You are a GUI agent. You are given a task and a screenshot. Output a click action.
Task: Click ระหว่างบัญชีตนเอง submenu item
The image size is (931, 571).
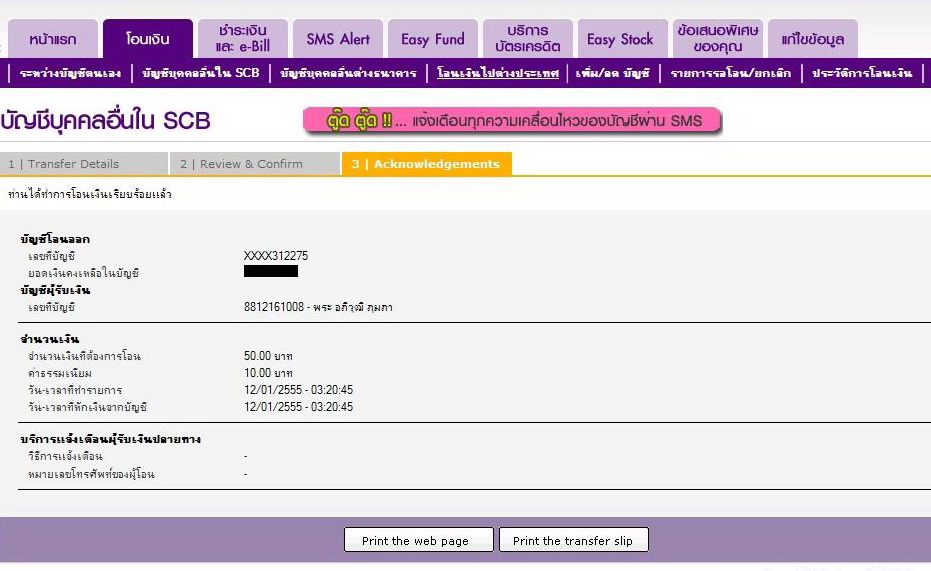pos(70,73)
